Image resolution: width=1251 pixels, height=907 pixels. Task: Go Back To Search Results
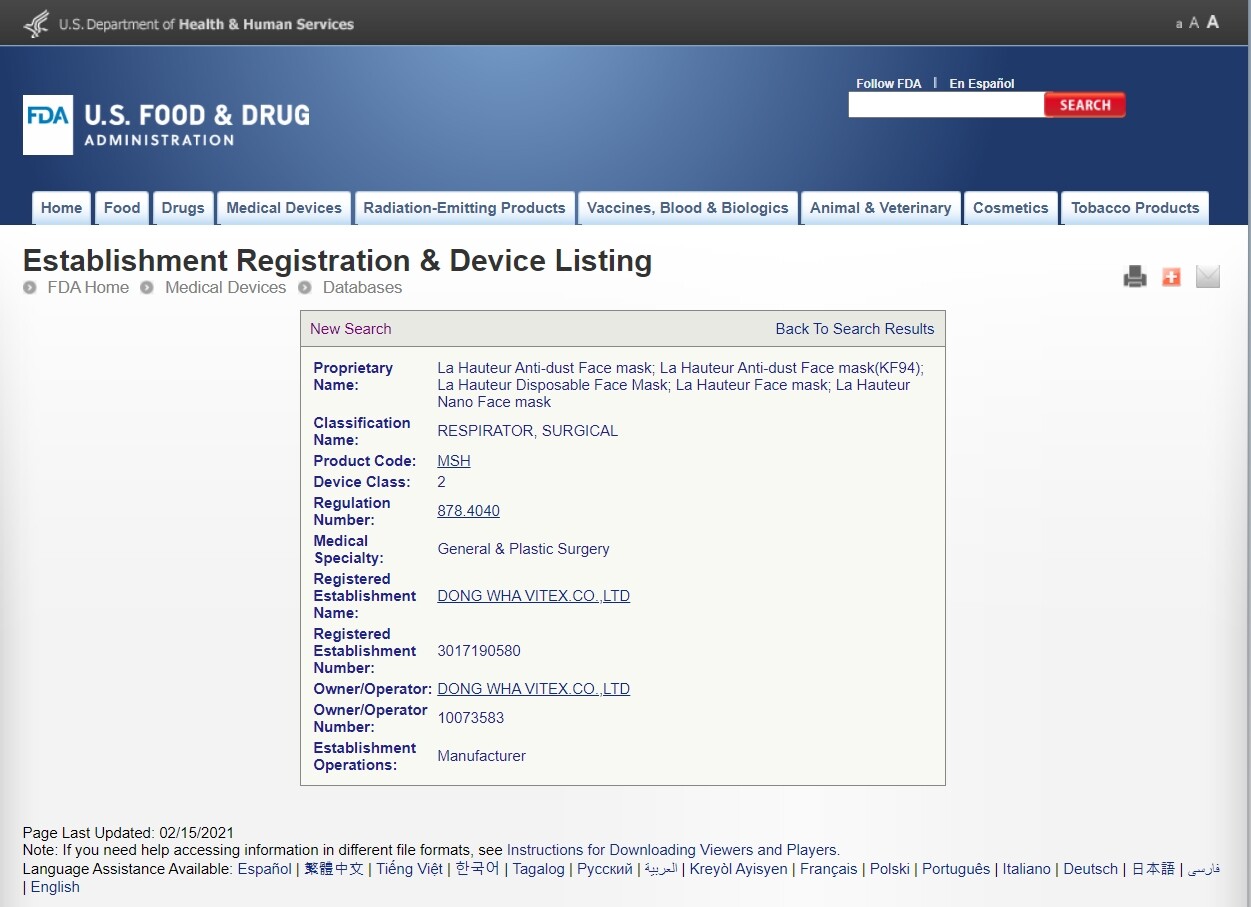(x=855, y=329)
